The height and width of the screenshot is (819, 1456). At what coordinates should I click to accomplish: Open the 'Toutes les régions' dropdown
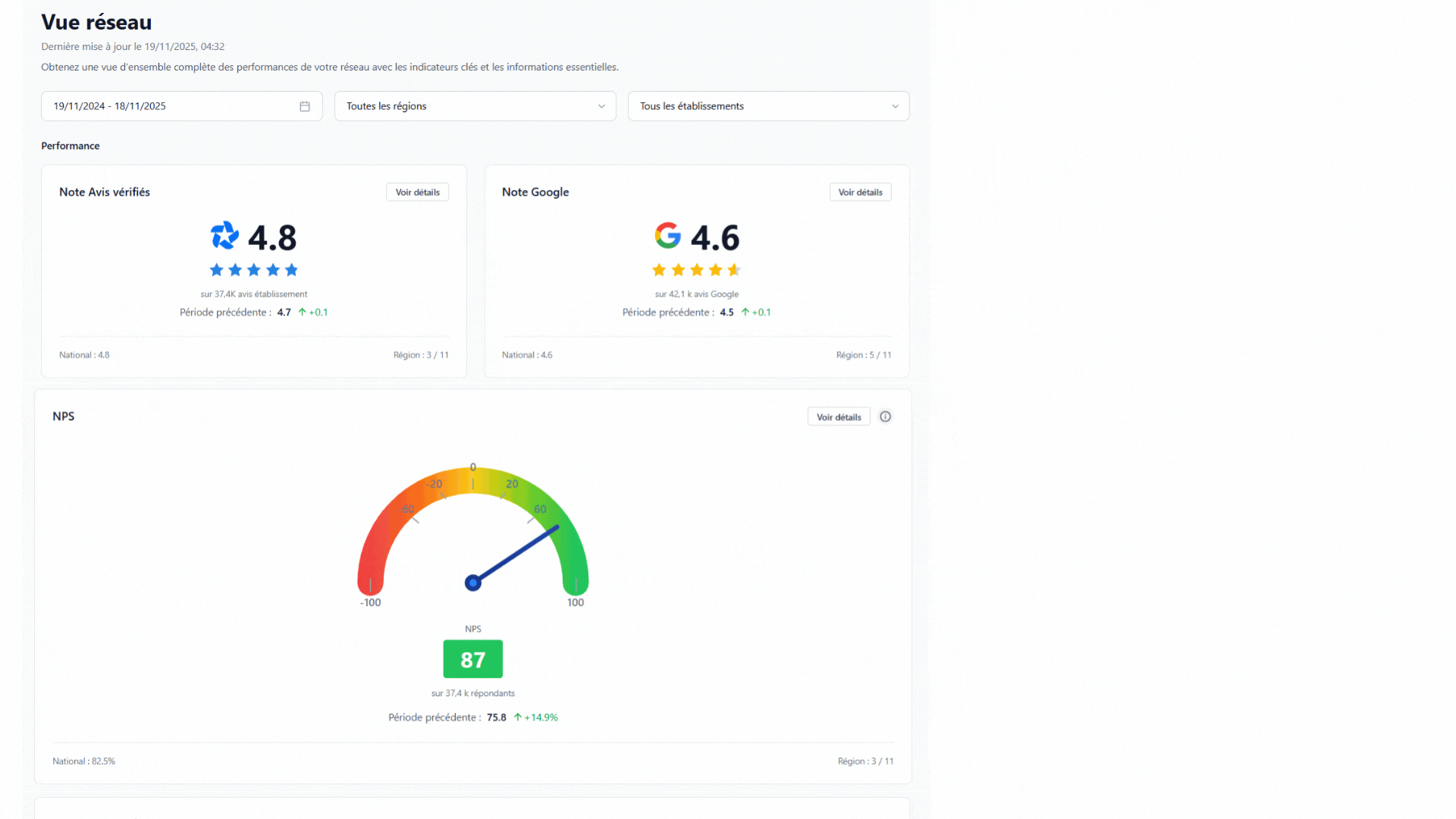point(475,106)
